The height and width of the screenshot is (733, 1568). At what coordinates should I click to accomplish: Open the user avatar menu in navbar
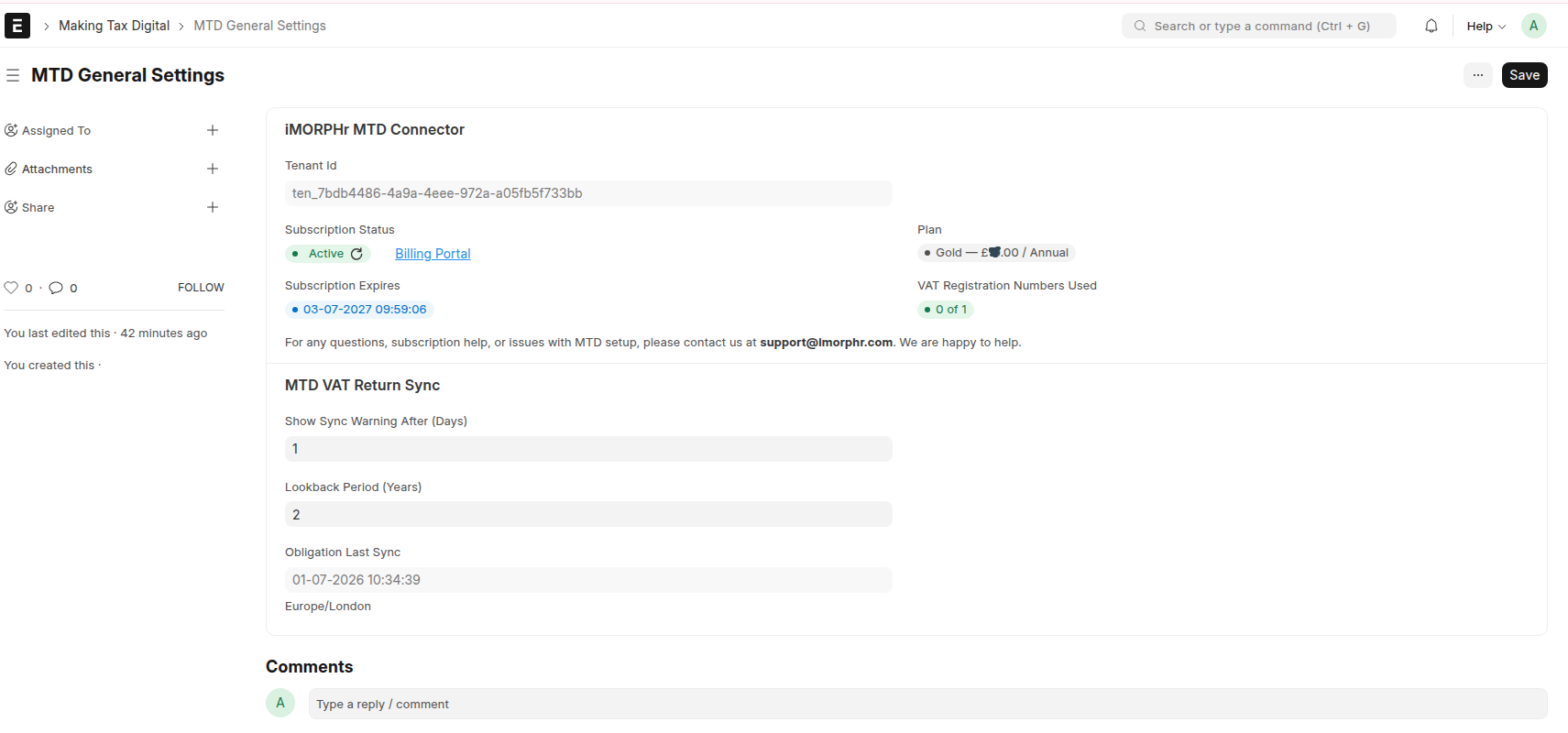(1533, 26)
